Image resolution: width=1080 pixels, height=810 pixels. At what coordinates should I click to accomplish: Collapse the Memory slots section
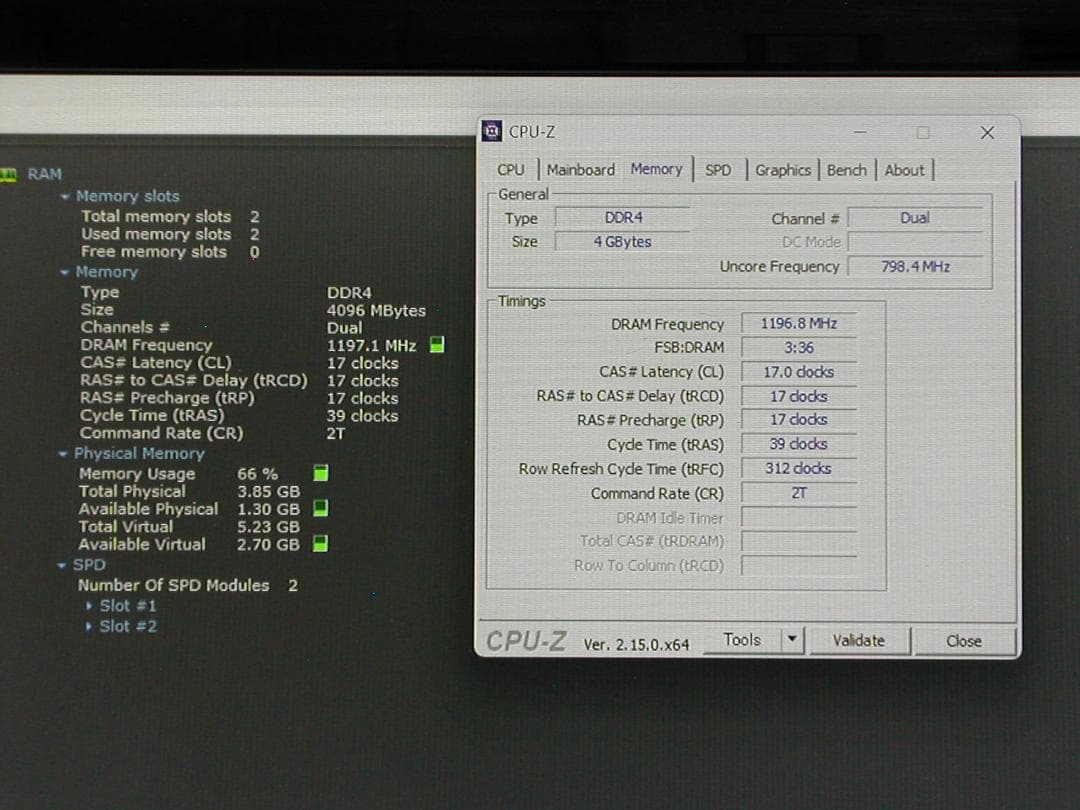(x=66, y=196)
